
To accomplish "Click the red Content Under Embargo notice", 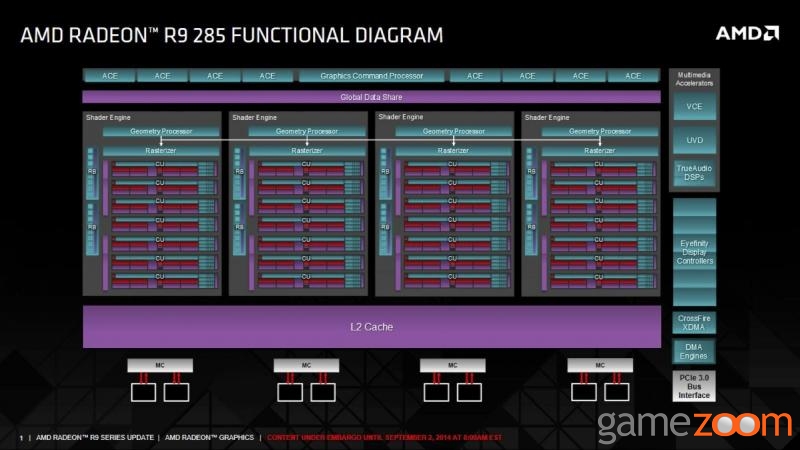I will pos(385,438).
